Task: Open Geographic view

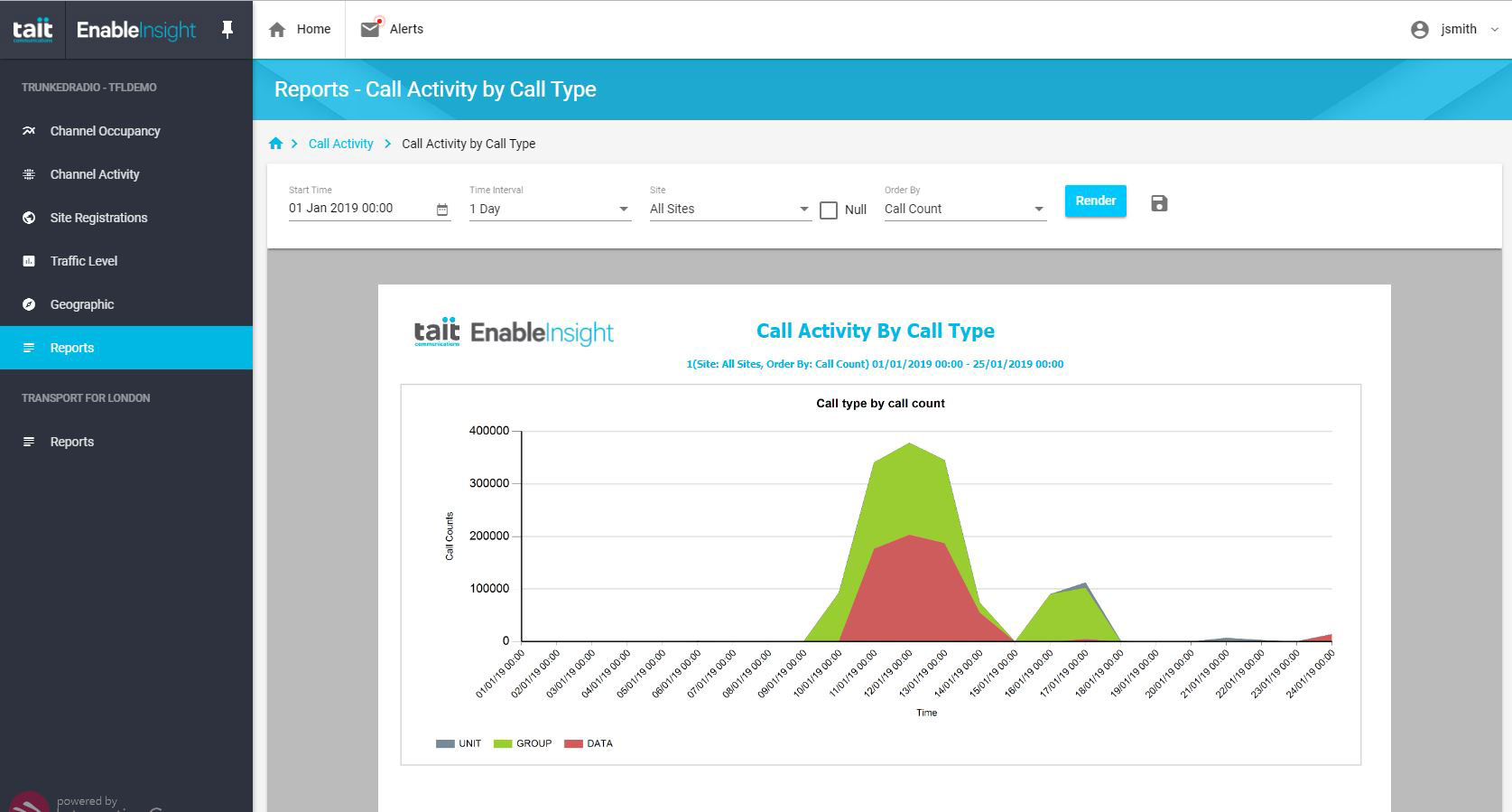Action: click(82, 304)
